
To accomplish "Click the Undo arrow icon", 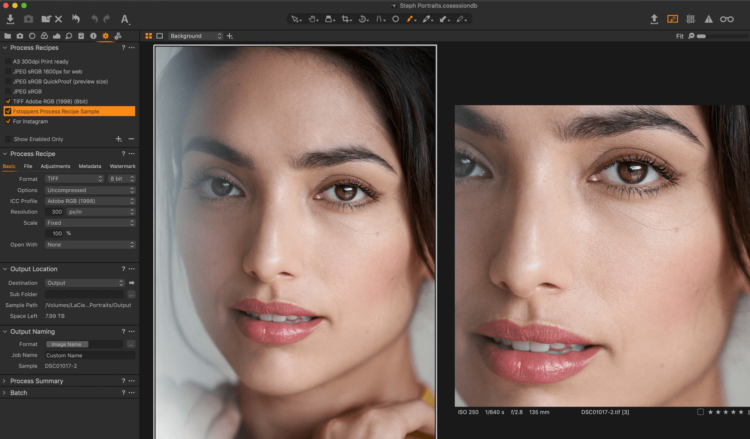I will [x=94, y=19].
